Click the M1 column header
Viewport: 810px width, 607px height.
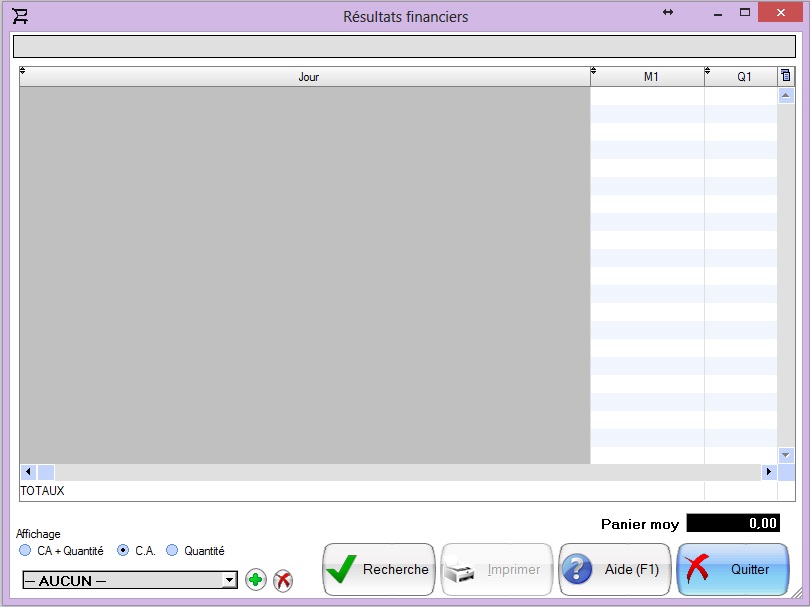tap(650, 77)
